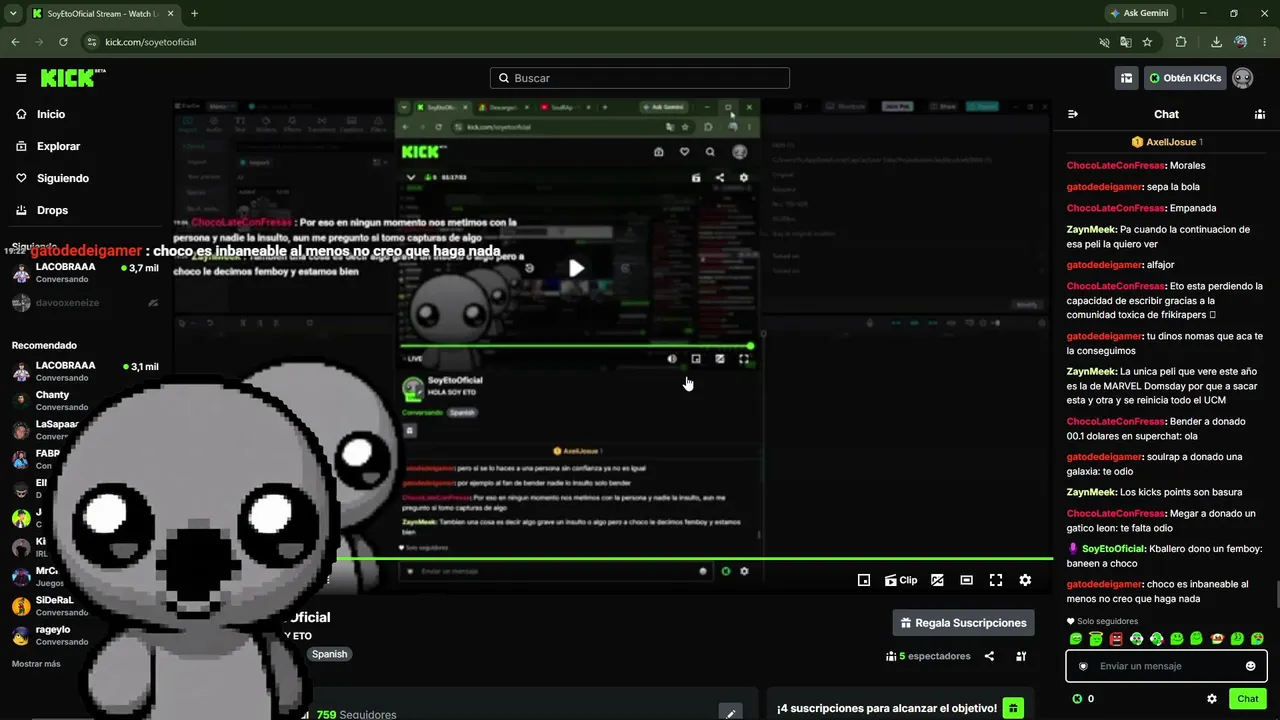Open Drops in the sidebar
The image size is (1280, 720).
tap(42, 210)
